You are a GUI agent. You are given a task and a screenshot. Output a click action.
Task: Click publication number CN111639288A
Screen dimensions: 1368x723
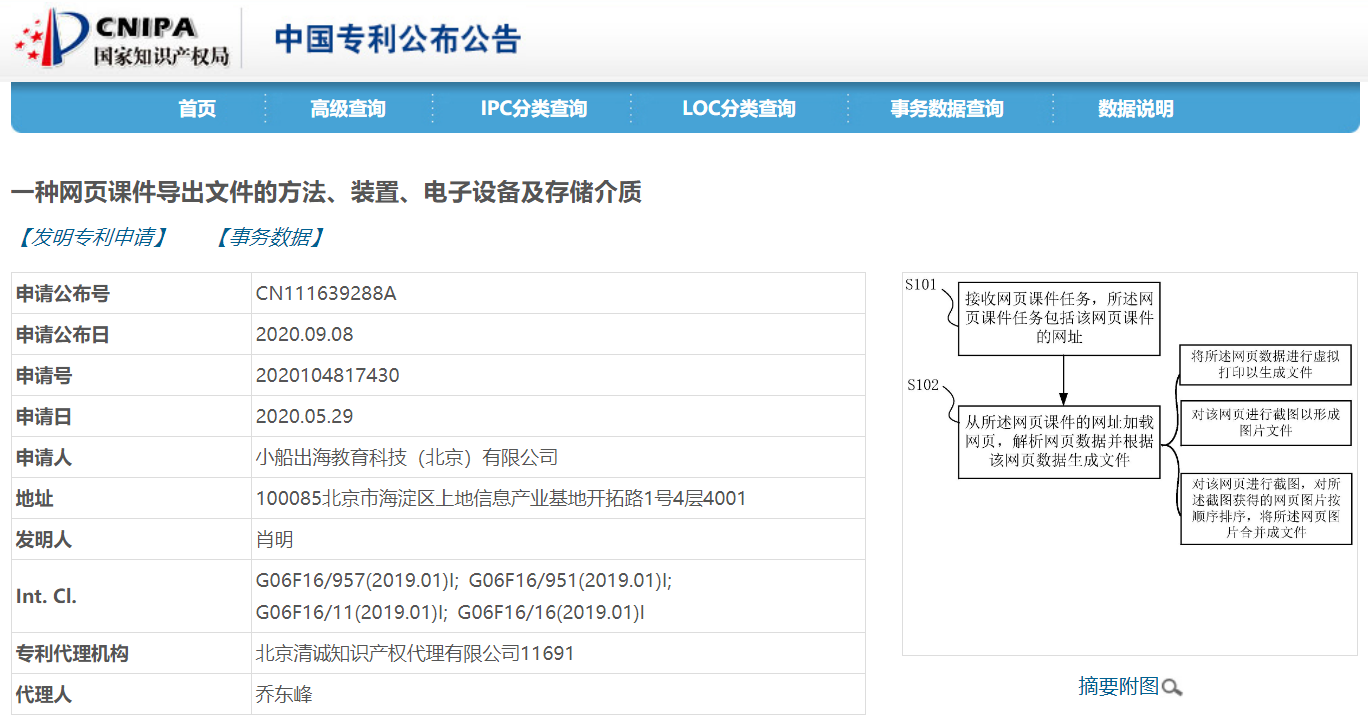click(x=326, y=293)
